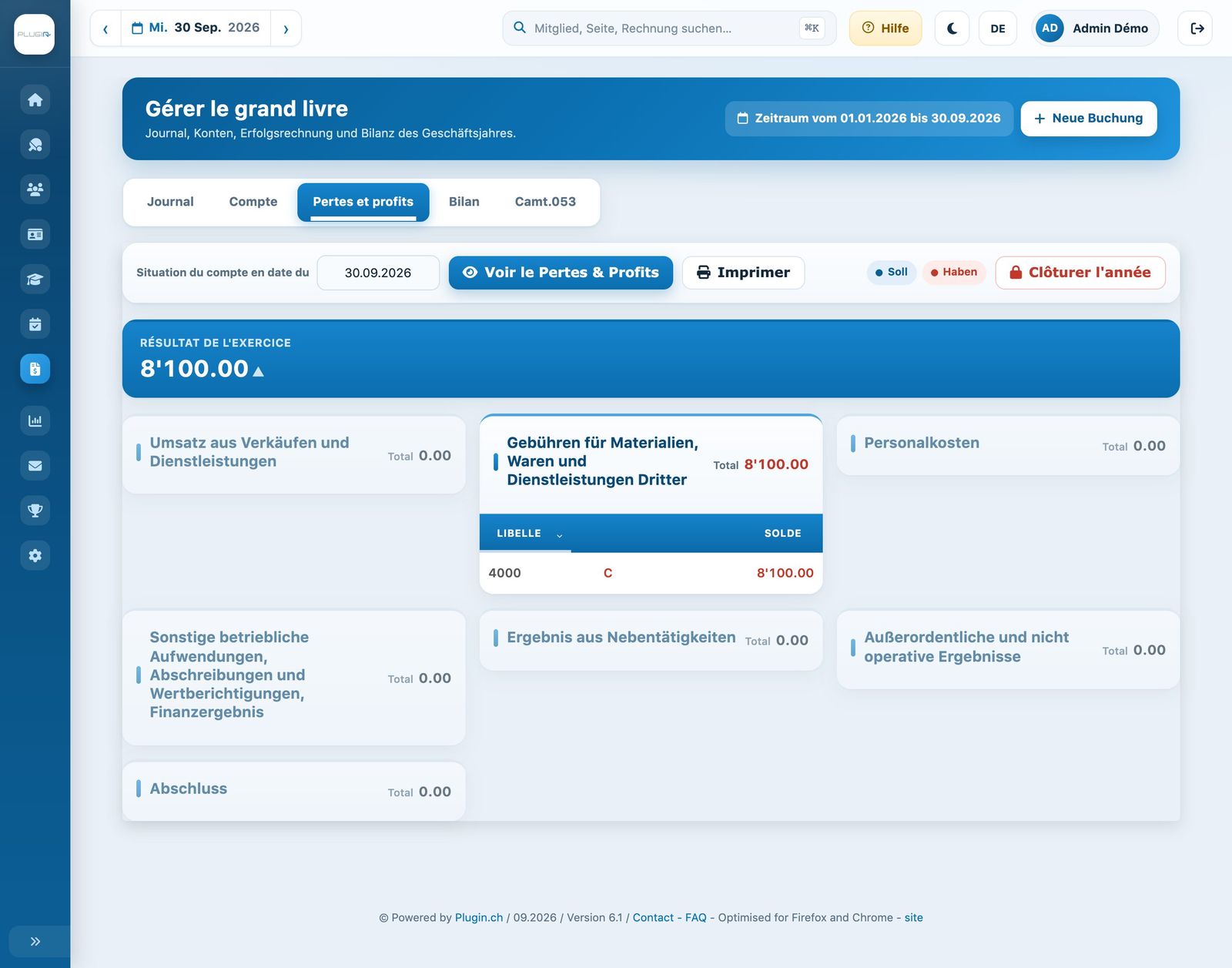Click the Haben legend chip
1232x968 pixels.
click(954, 272)
